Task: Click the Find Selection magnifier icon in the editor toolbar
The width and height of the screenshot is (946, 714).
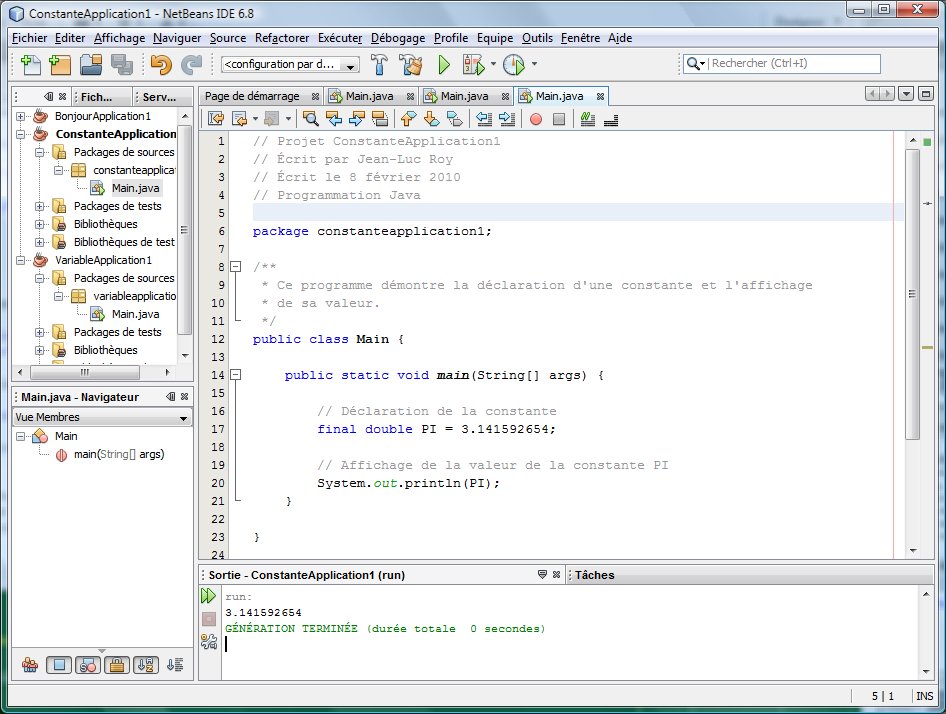Action: coord(311,119)
